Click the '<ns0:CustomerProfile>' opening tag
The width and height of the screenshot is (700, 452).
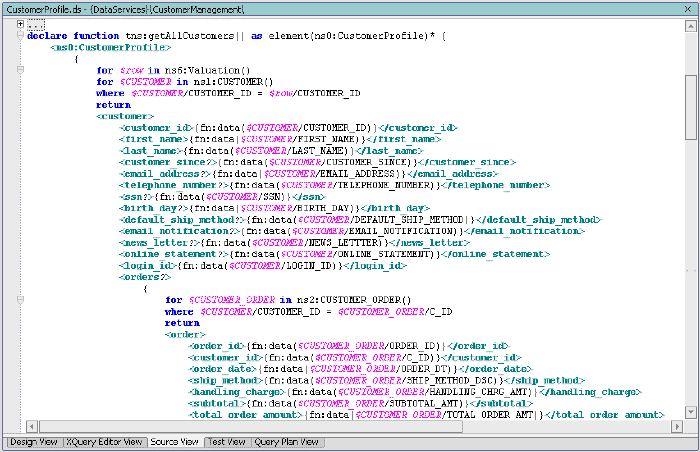pos(111,47)
